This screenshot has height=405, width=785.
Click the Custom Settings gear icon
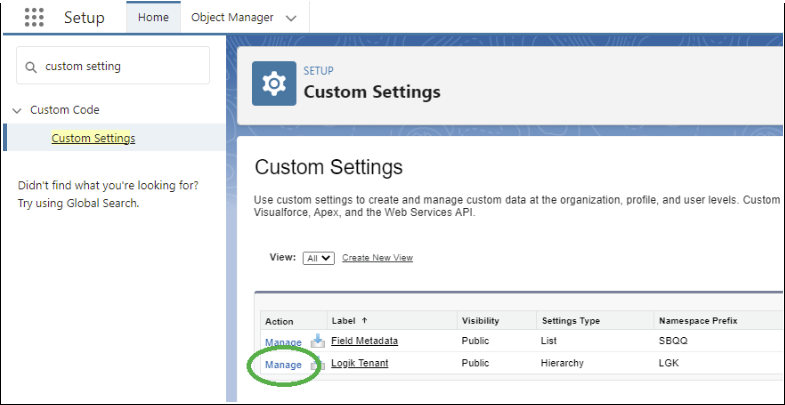point(274,84)
